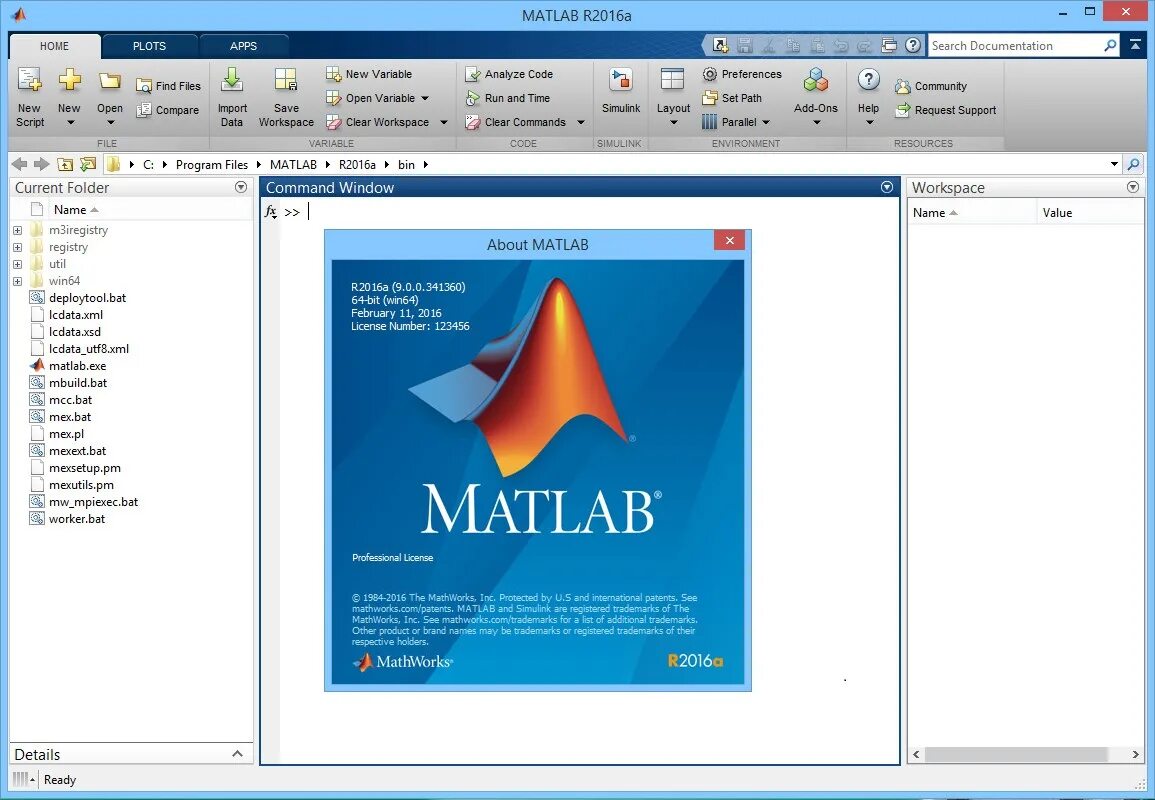Go up one folder level
This screenshot has width=1155, height=800.
[x=66, y=164]
